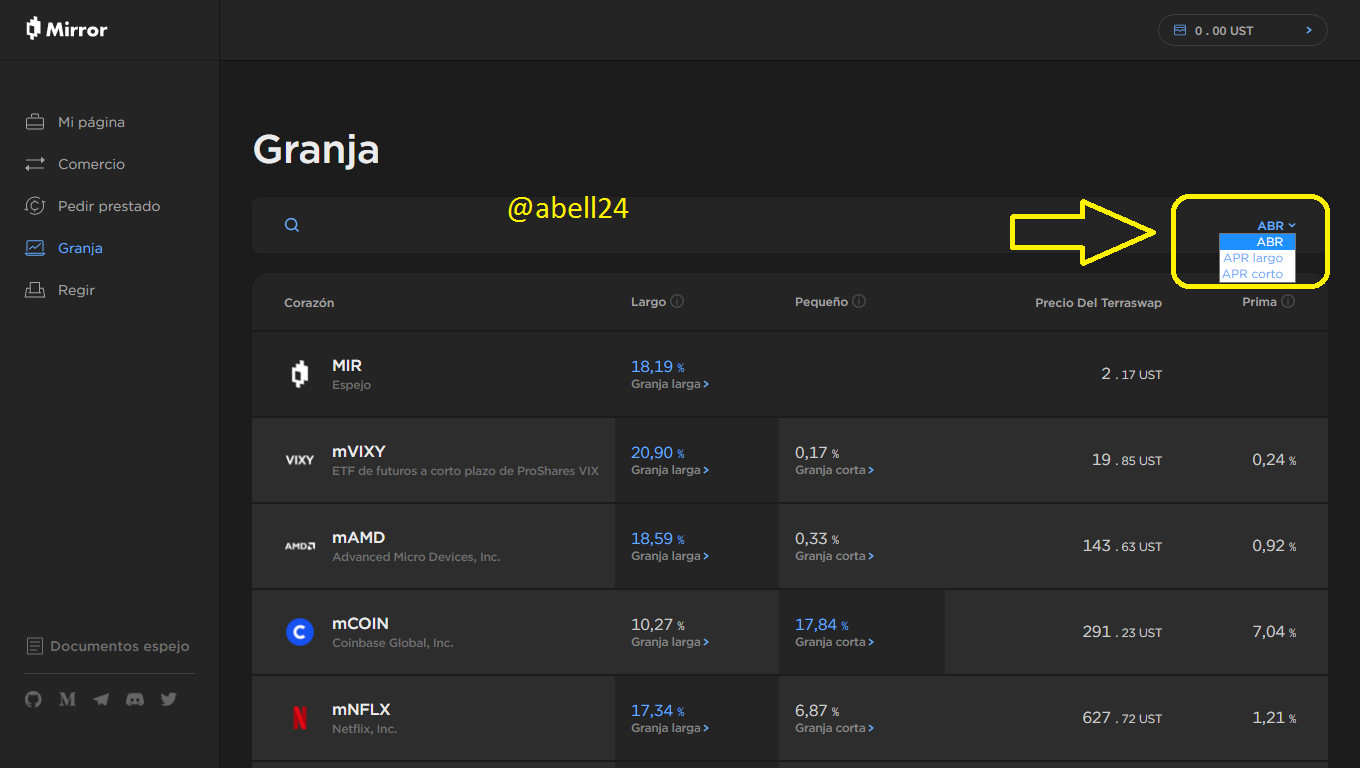The height and width of the screenshot is (768, 1360).
Task: Click the mVIXY token icon
Action: [x=300, y=460]
